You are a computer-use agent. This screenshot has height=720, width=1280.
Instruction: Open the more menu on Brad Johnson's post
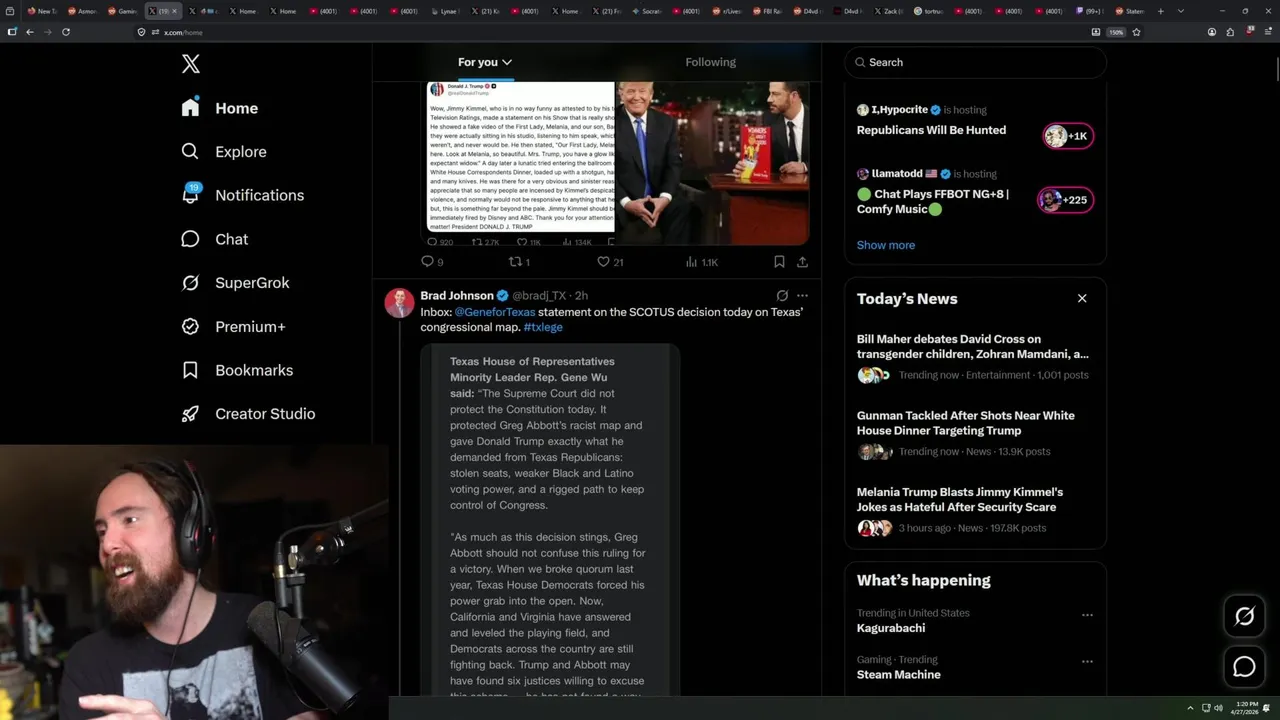[802, 296]
